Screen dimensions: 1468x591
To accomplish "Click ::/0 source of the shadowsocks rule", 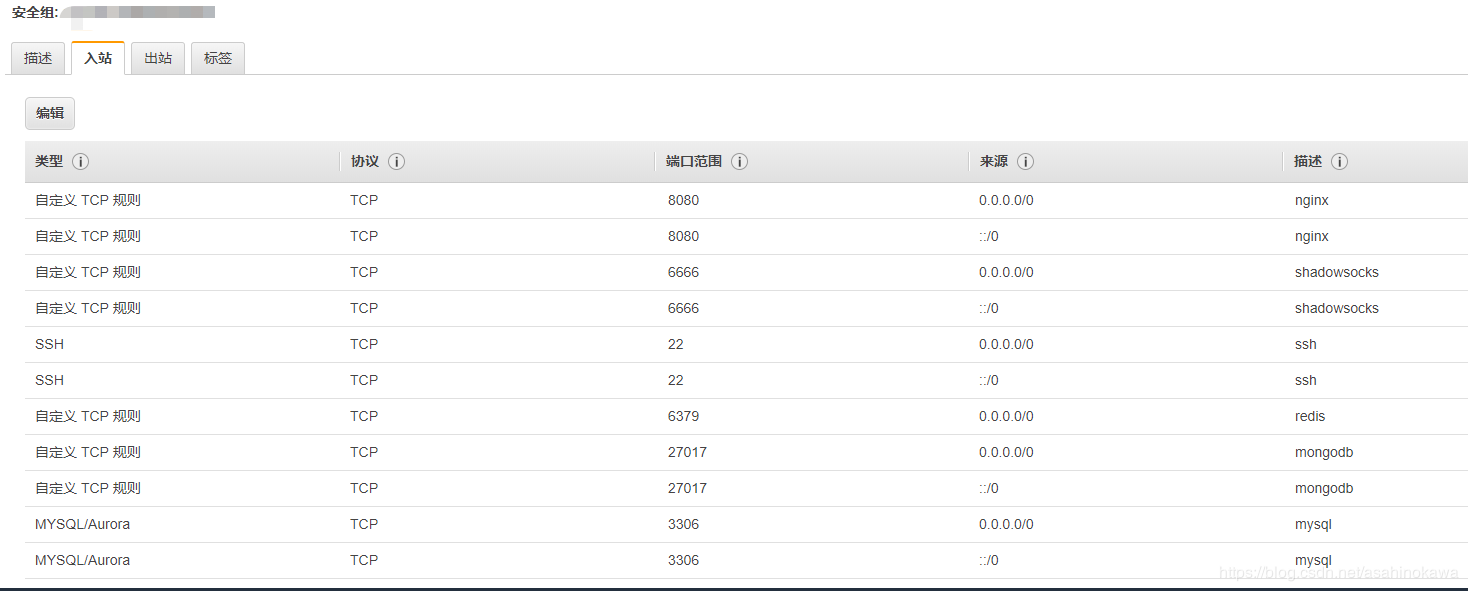I will click(x=989, y=308).
